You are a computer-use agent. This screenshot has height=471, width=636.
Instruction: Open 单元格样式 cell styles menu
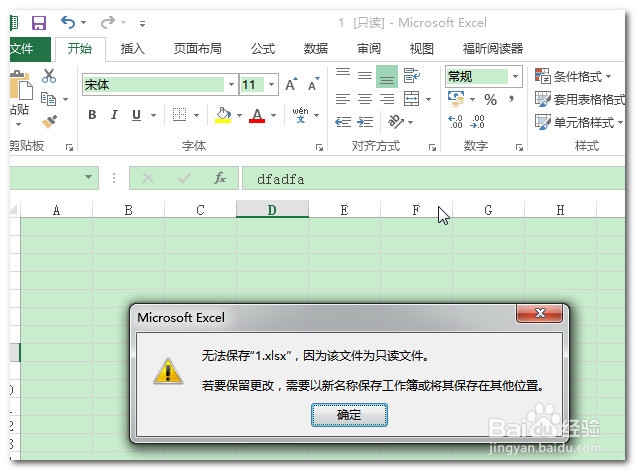[579, 122]
